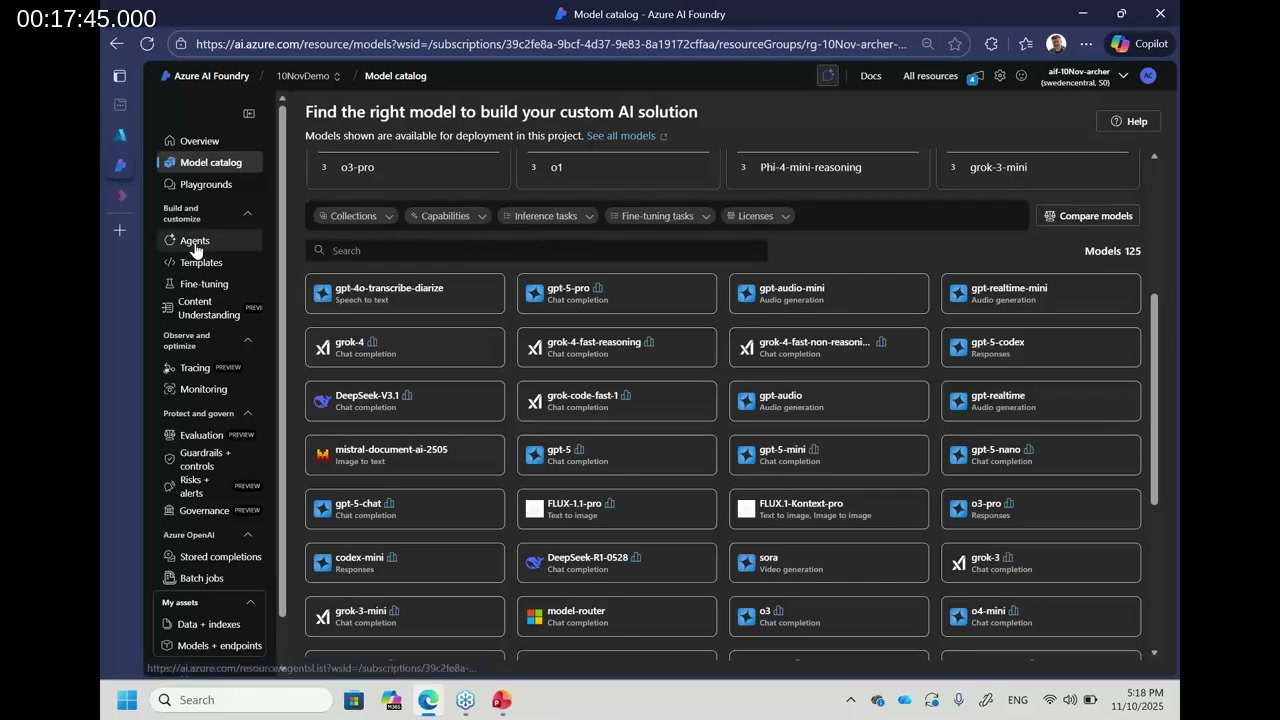
Task: Click the Evaluation sidebar icon
Action: click(x=169, y=435)
